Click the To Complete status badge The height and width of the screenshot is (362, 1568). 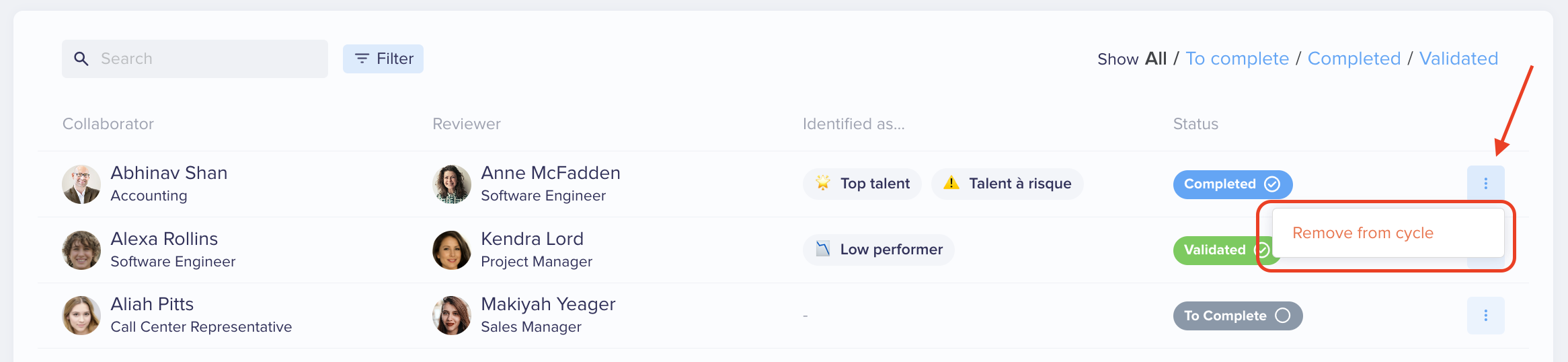[x=1238, y=316]
